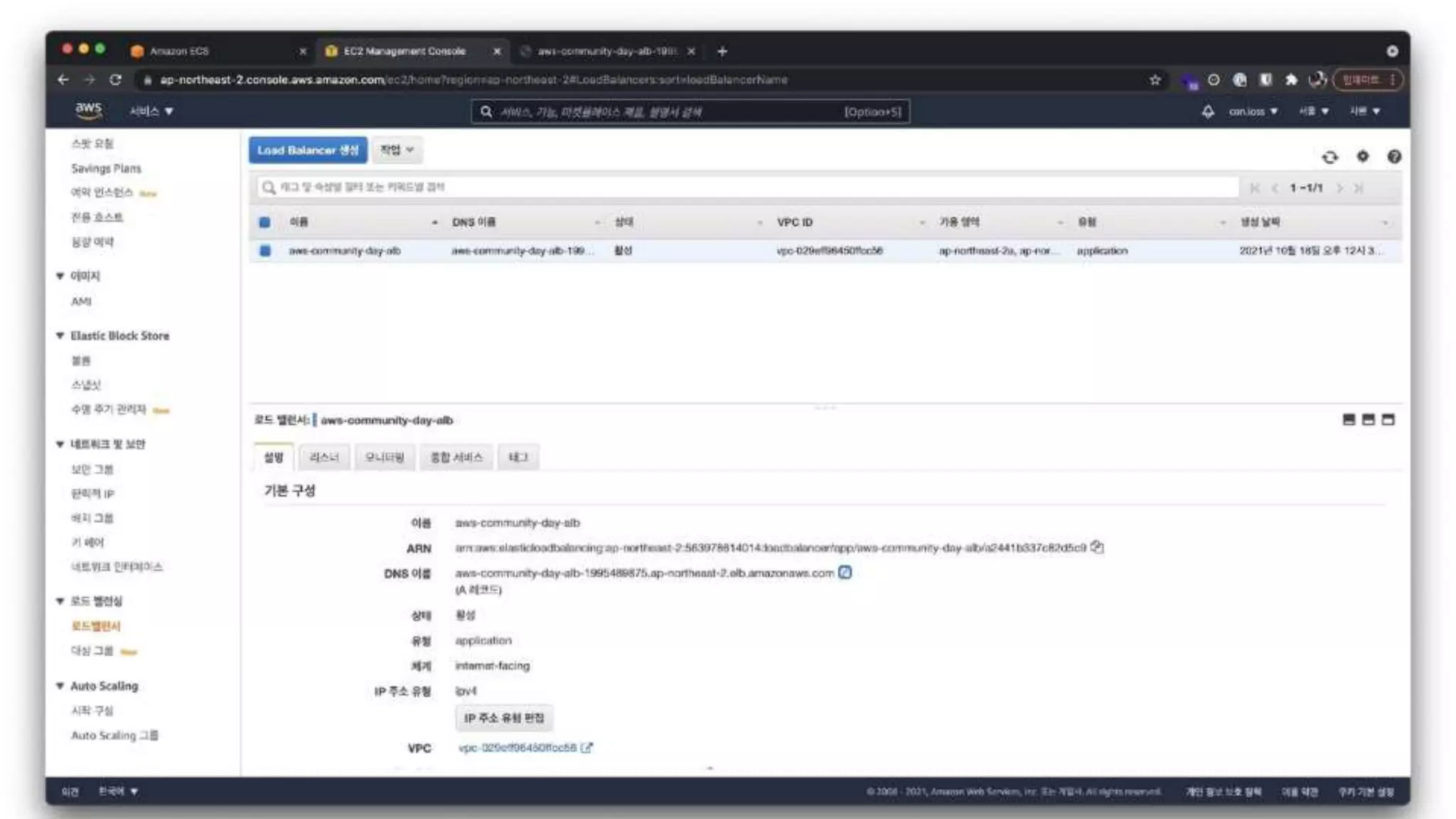Click the Load Balancer 생성 button
The height and width of the screenshot is (819, 1456).
(x=308, y=150)
